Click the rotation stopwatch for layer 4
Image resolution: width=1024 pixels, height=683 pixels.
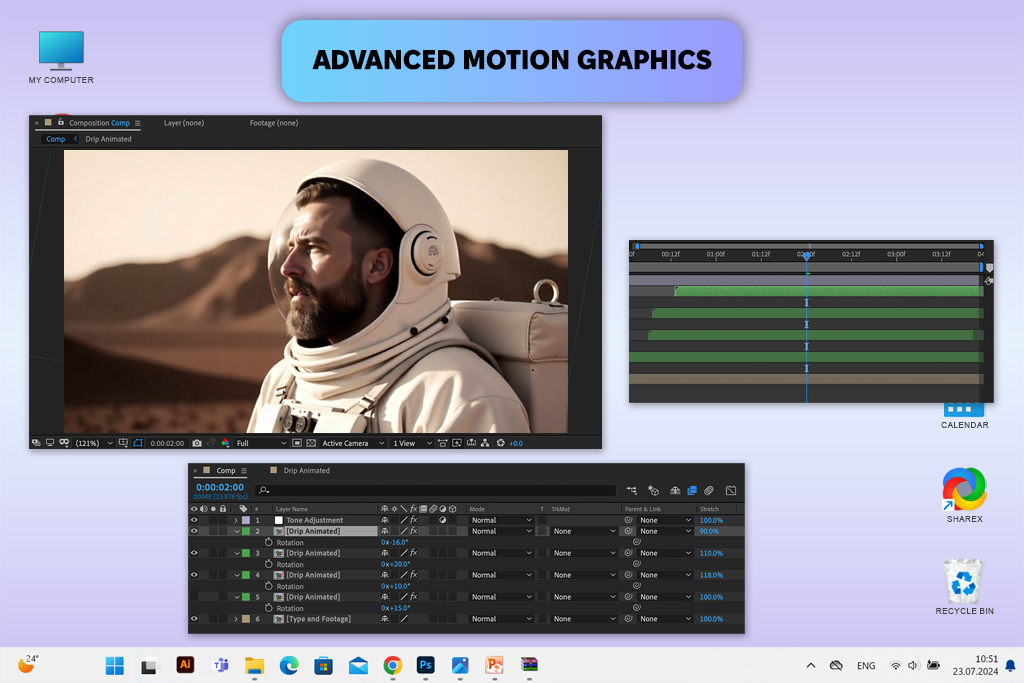click(x=268, y=586)
